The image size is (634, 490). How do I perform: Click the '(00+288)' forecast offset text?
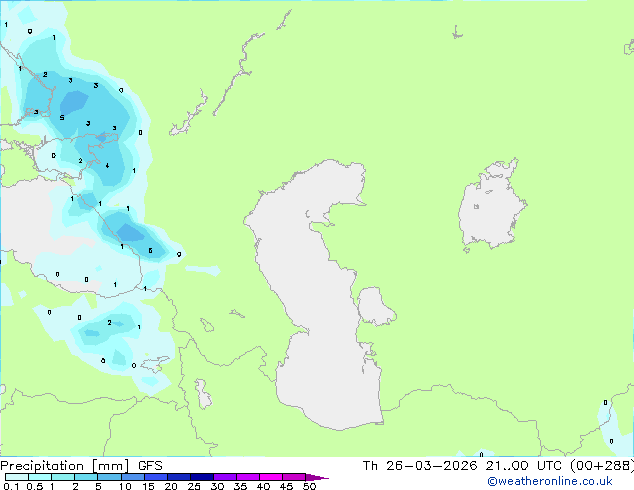602,466
